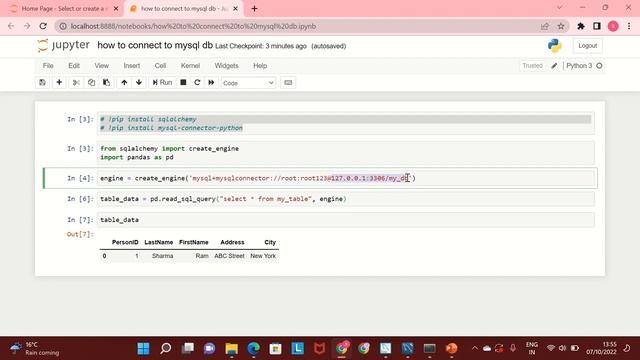Open the Edit menu
The width and height of the screenshot is (640, 360).
tap(74, 66)
